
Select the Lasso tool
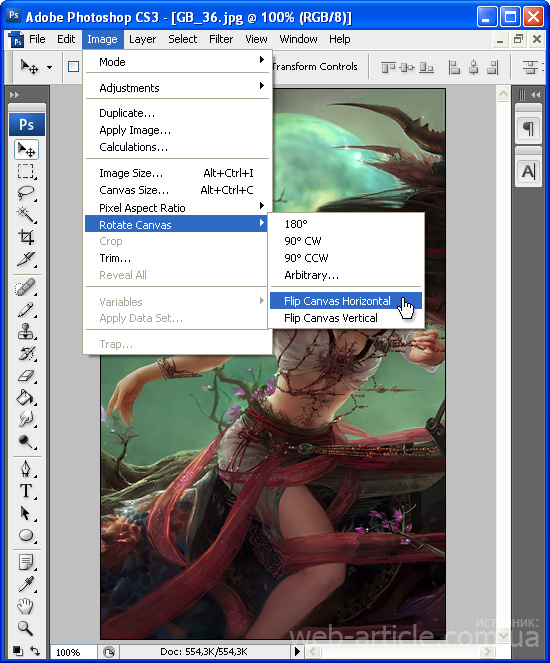(26, 193)
